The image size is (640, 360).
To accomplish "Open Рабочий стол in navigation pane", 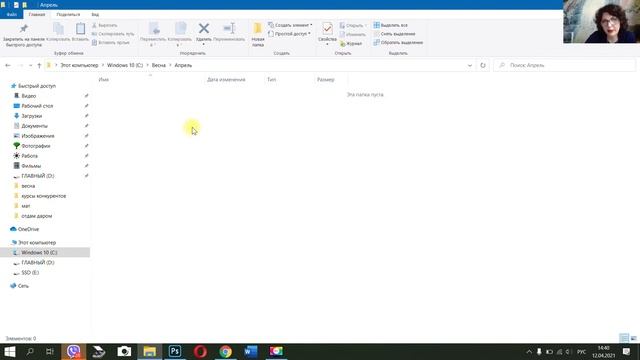I will 37,106.
